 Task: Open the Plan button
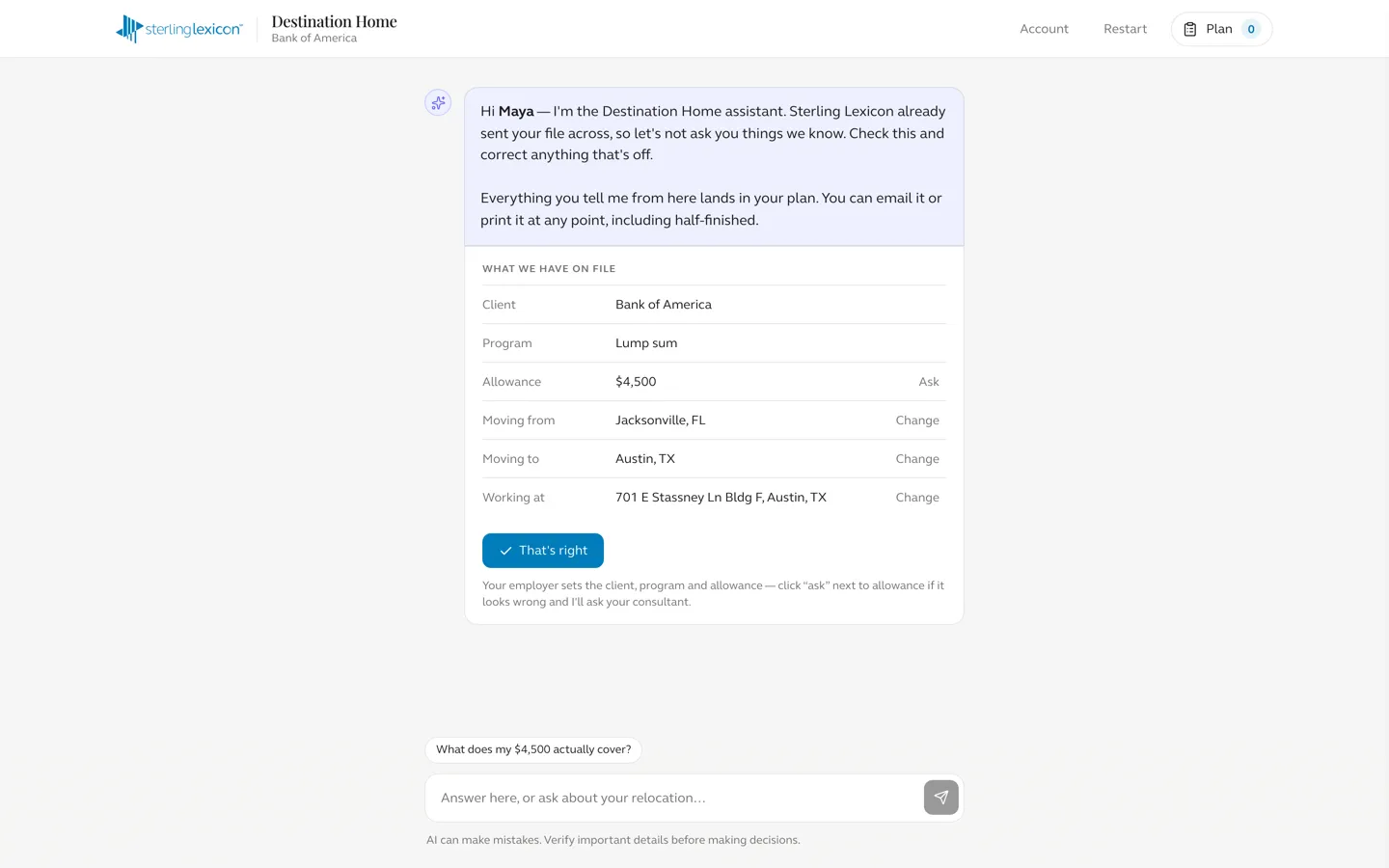tap(1221, 29)
